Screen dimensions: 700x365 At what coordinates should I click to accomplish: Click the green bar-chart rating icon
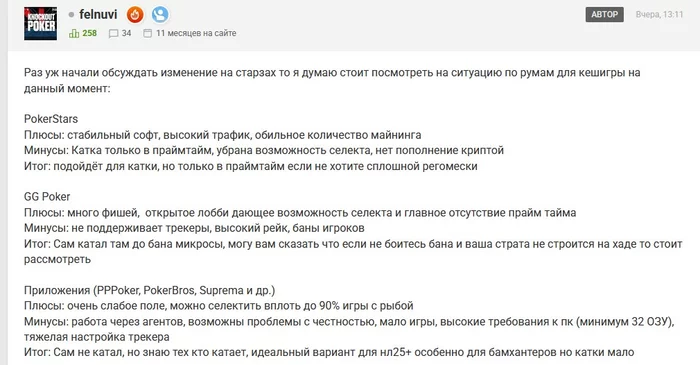coord(74,33)
